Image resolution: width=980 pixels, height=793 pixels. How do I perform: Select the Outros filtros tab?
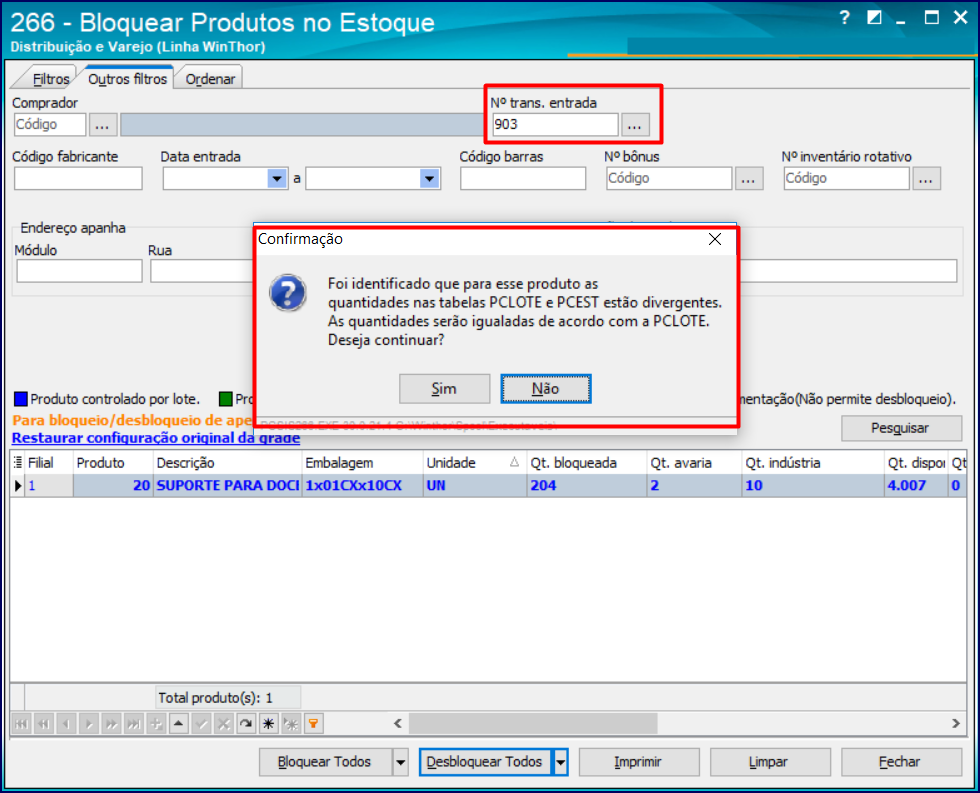(128, 79)
